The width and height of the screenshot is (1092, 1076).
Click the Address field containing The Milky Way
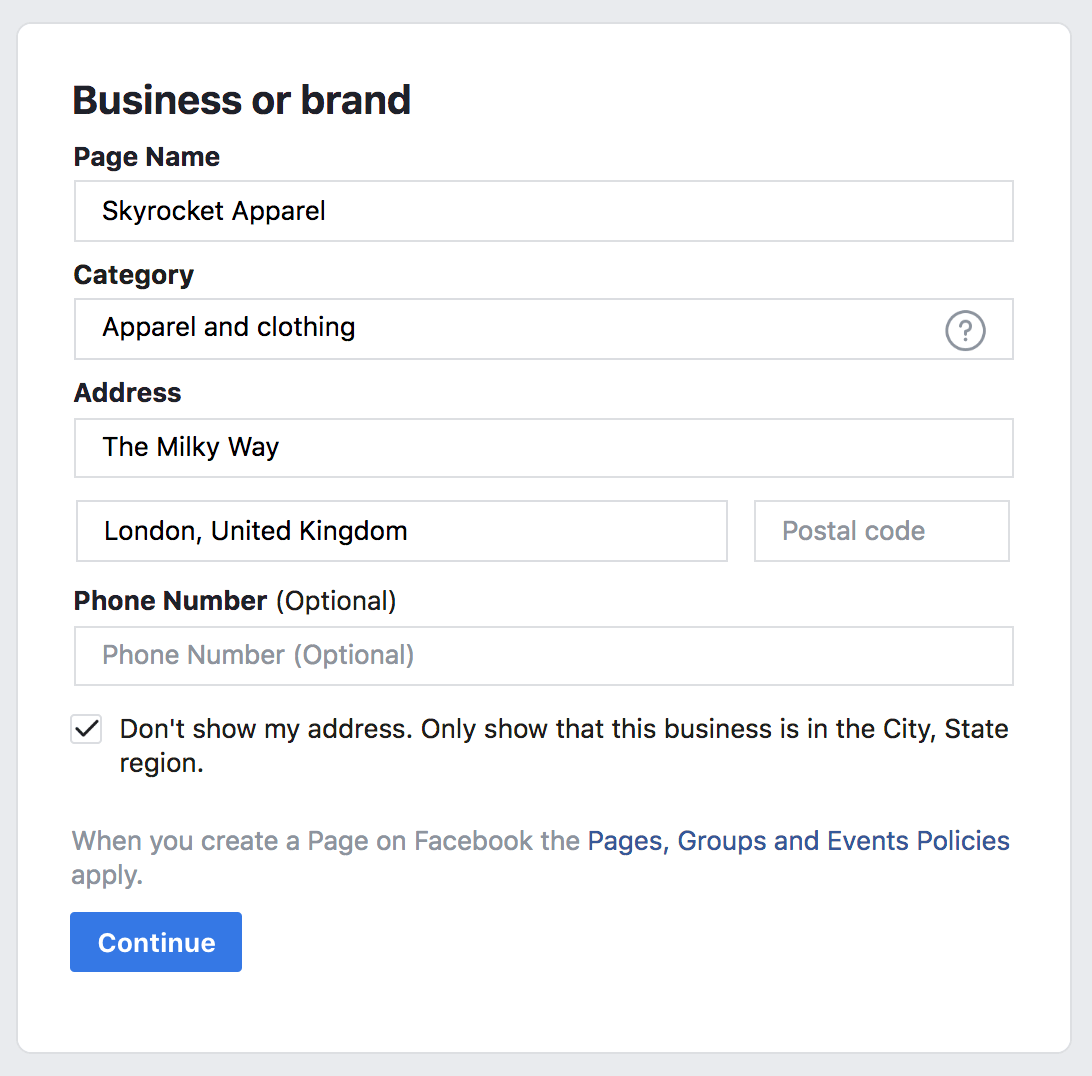pyautogui.click(x=543, y=448)
